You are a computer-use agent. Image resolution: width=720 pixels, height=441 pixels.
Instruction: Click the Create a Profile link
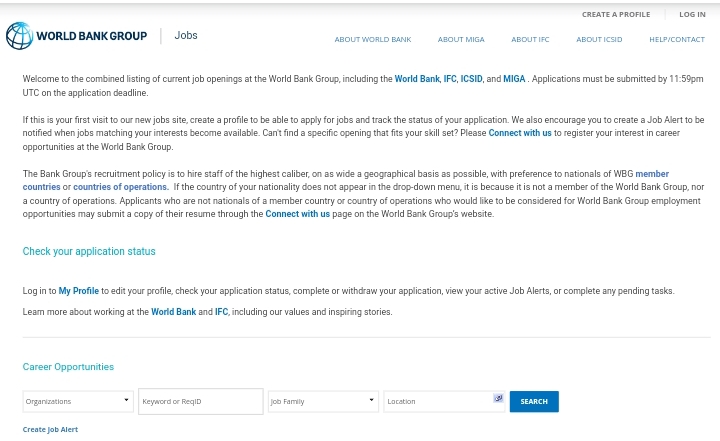coord(615,14)
